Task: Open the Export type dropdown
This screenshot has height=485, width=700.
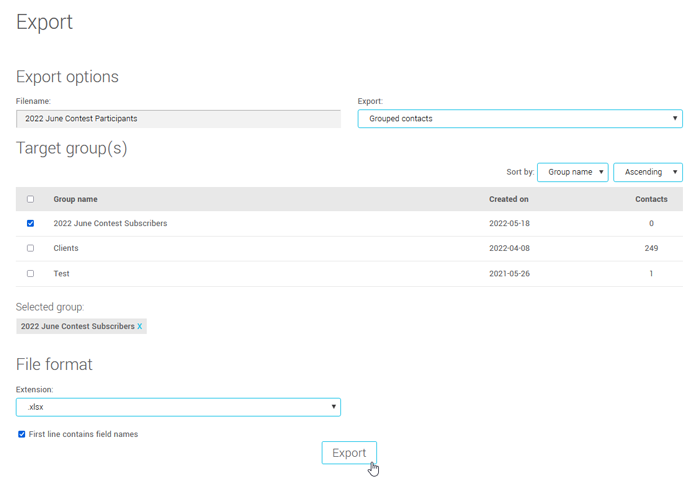Action: pos(519,118)
